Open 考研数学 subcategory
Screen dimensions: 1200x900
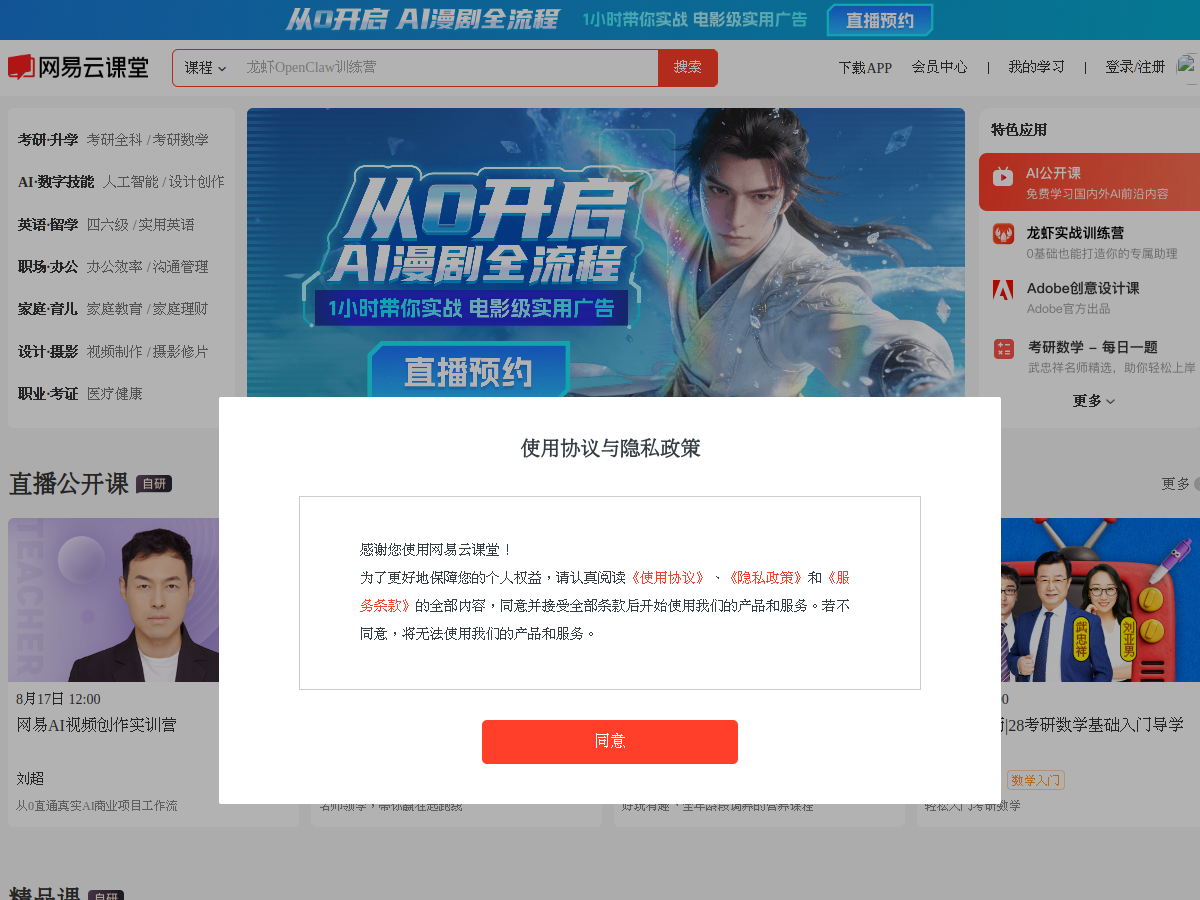[181, 140]
